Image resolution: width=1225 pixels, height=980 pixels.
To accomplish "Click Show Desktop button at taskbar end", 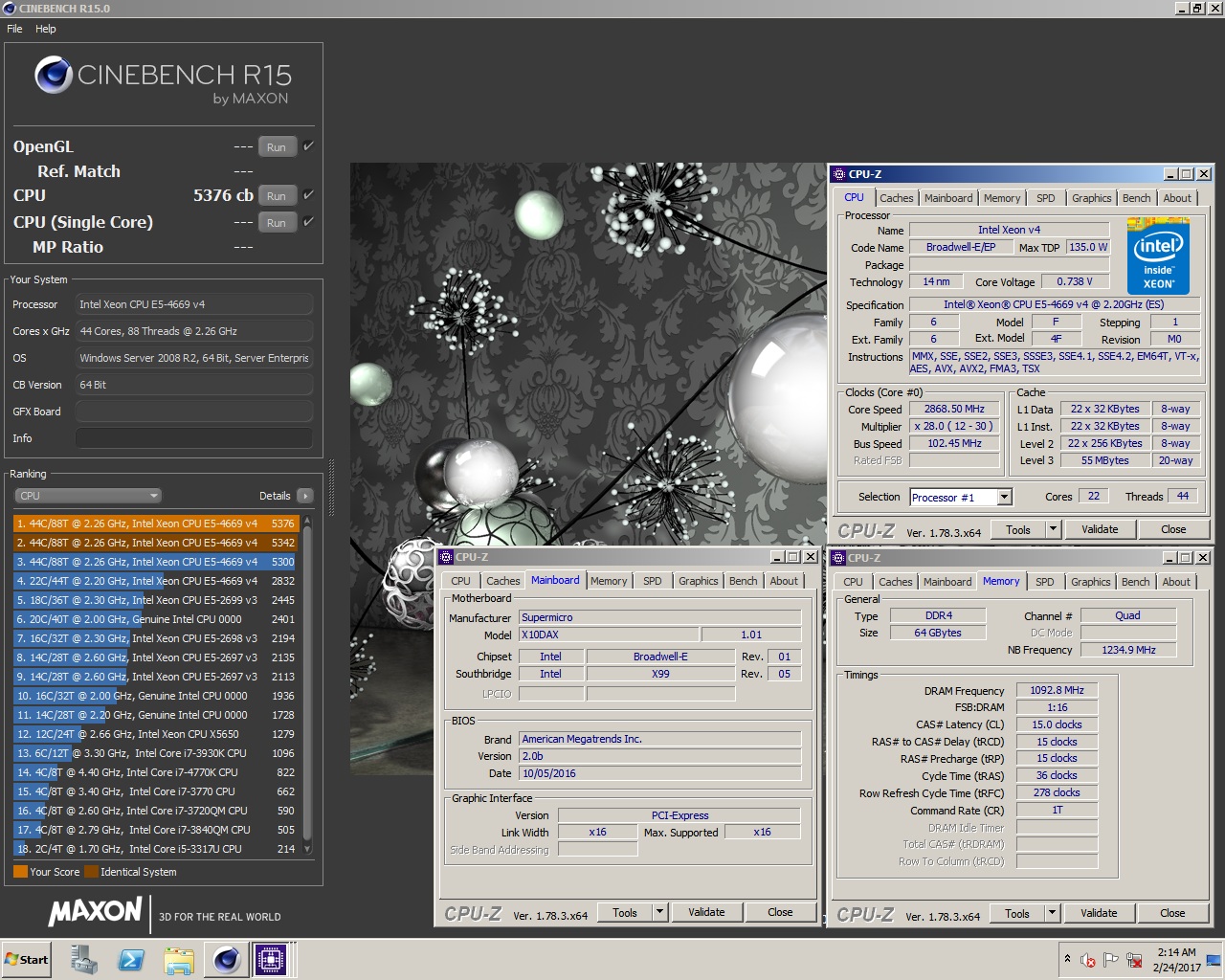I will coord(1214,959).
